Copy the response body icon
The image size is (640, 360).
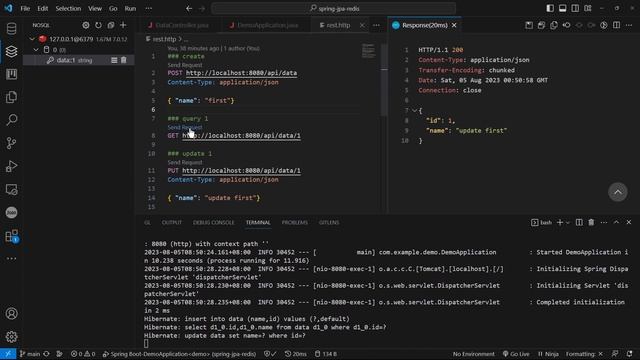[554, 25]
